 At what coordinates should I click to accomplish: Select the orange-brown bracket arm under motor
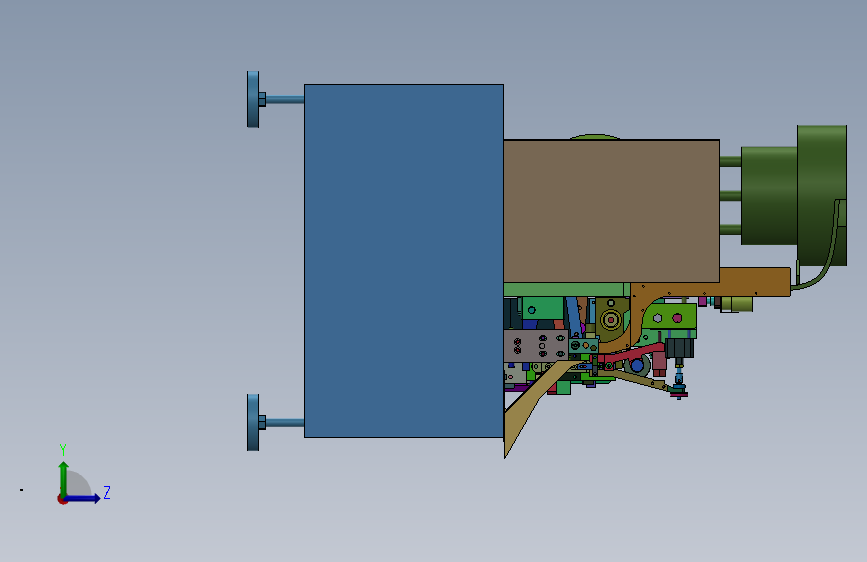[754, 282]
